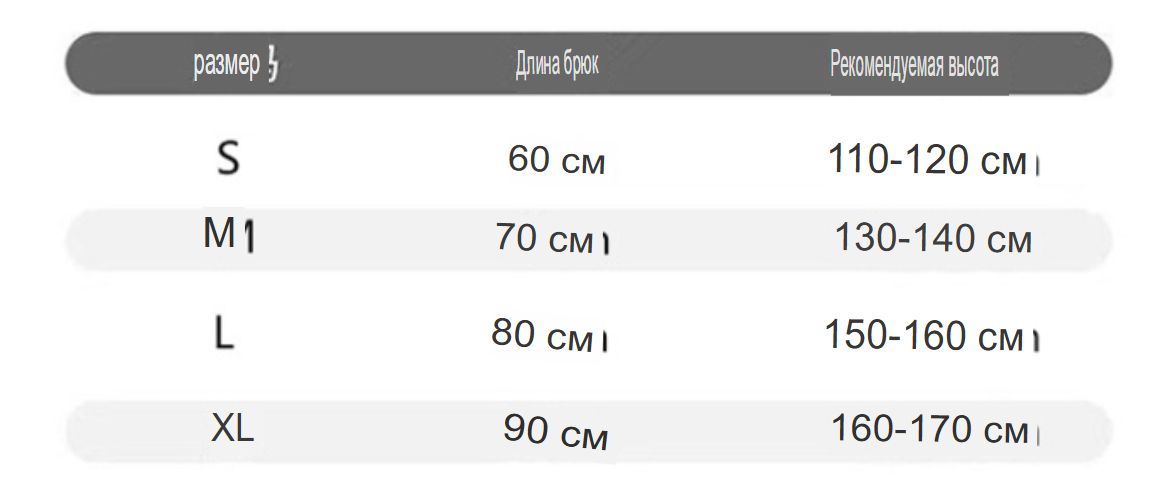Click the "Рекомендуемая высота" column header

coord(914,65)
